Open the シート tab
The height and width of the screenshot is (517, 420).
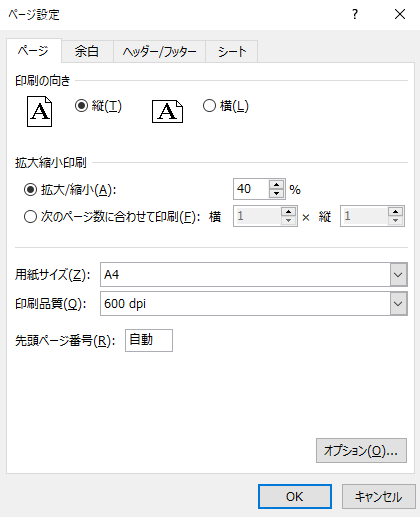pos(232,52)
